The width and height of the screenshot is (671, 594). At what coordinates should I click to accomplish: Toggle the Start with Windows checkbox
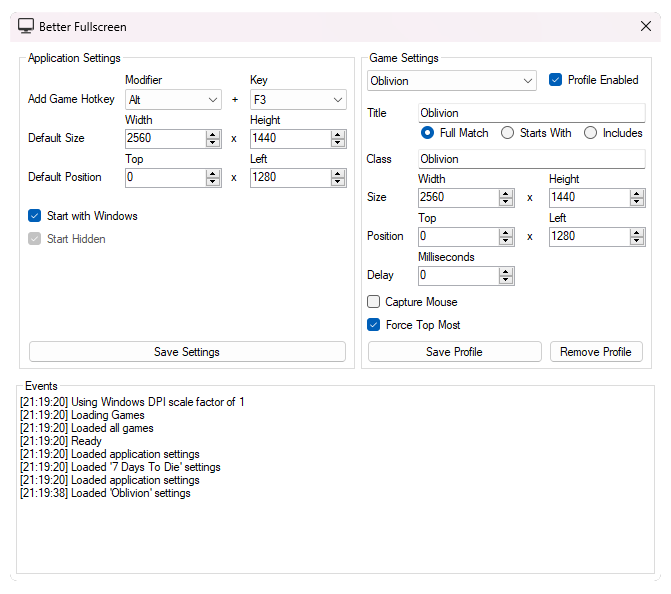pyautogui.click(x=35, y=216)
